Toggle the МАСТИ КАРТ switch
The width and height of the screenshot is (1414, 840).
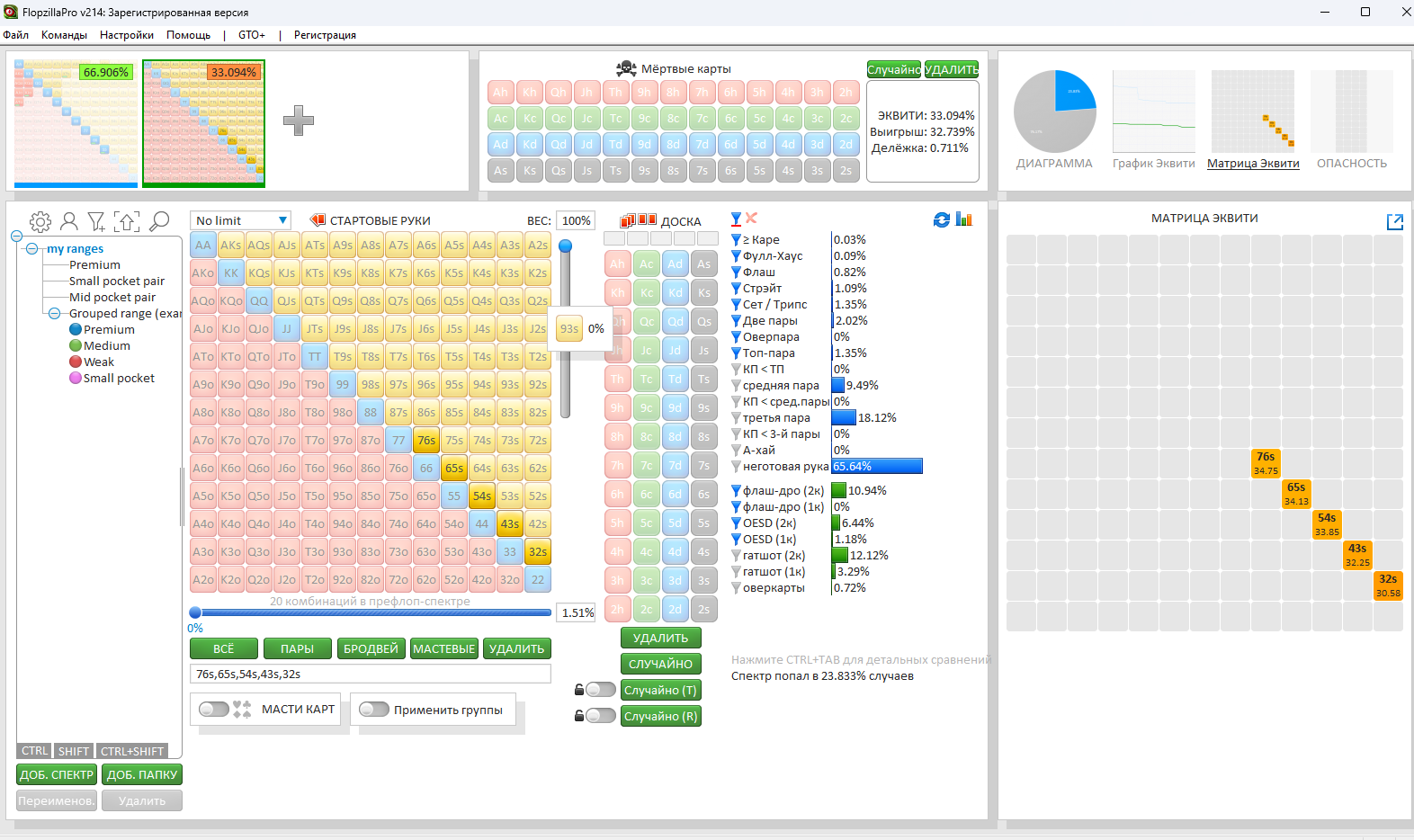coord(214,710)
